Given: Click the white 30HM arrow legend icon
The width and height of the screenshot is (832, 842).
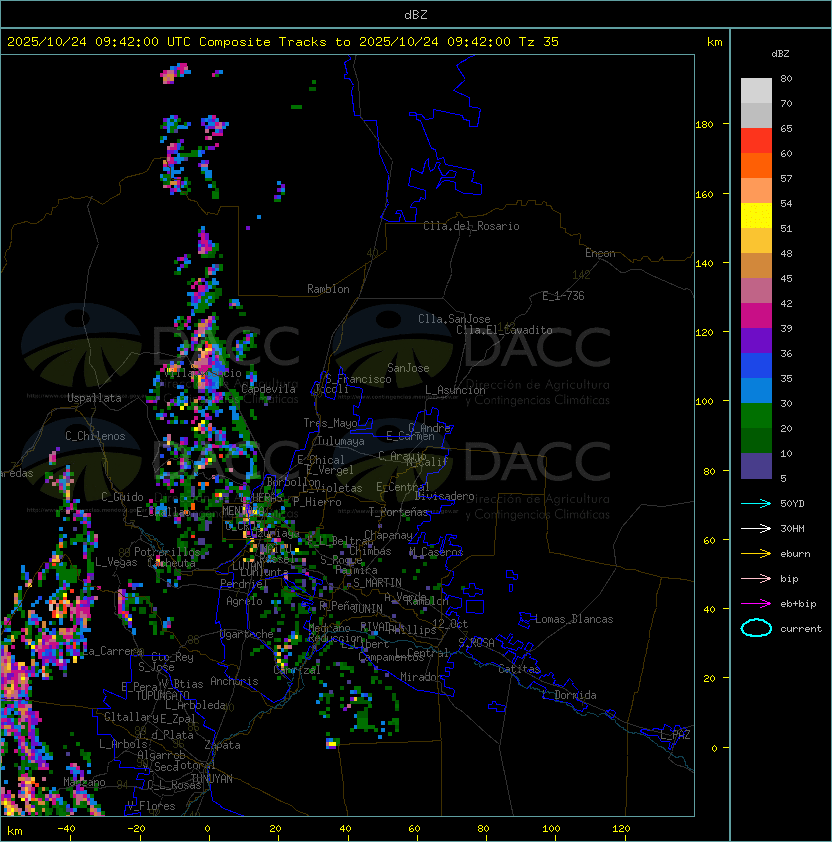Looking at the screenshot, I should 756,528.
